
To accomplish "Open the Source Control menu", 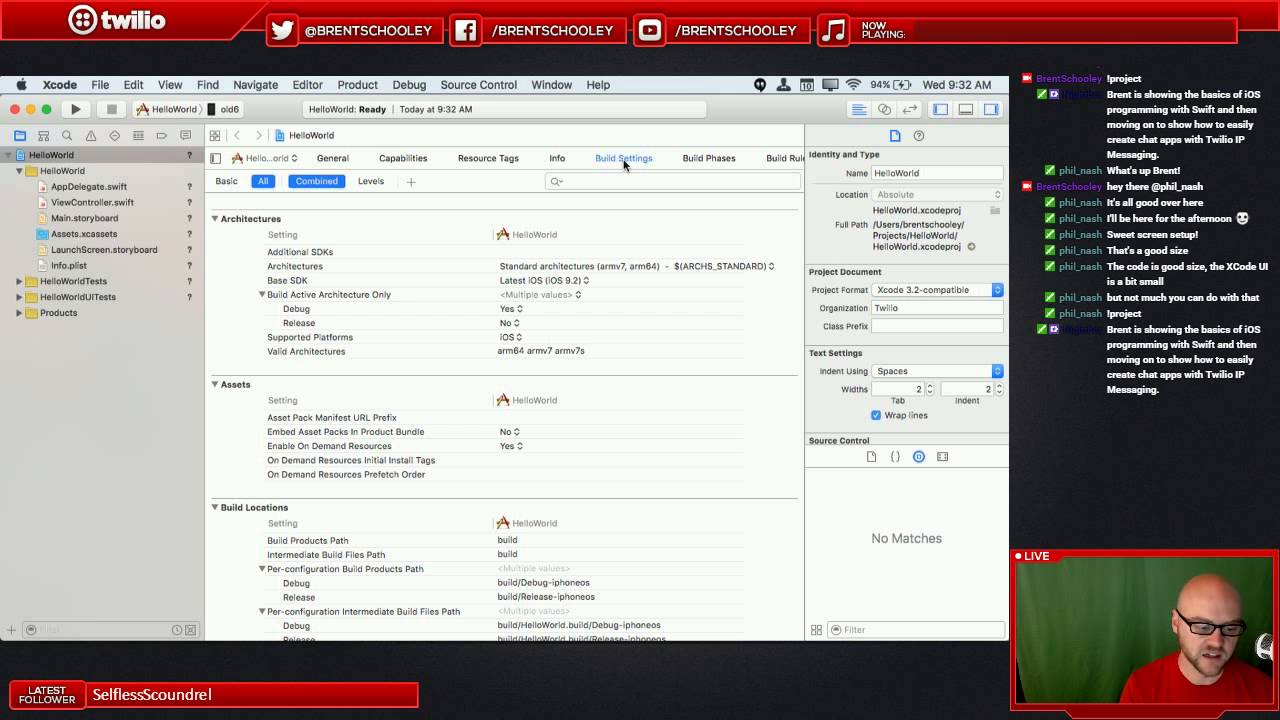I will click(479, 85).
